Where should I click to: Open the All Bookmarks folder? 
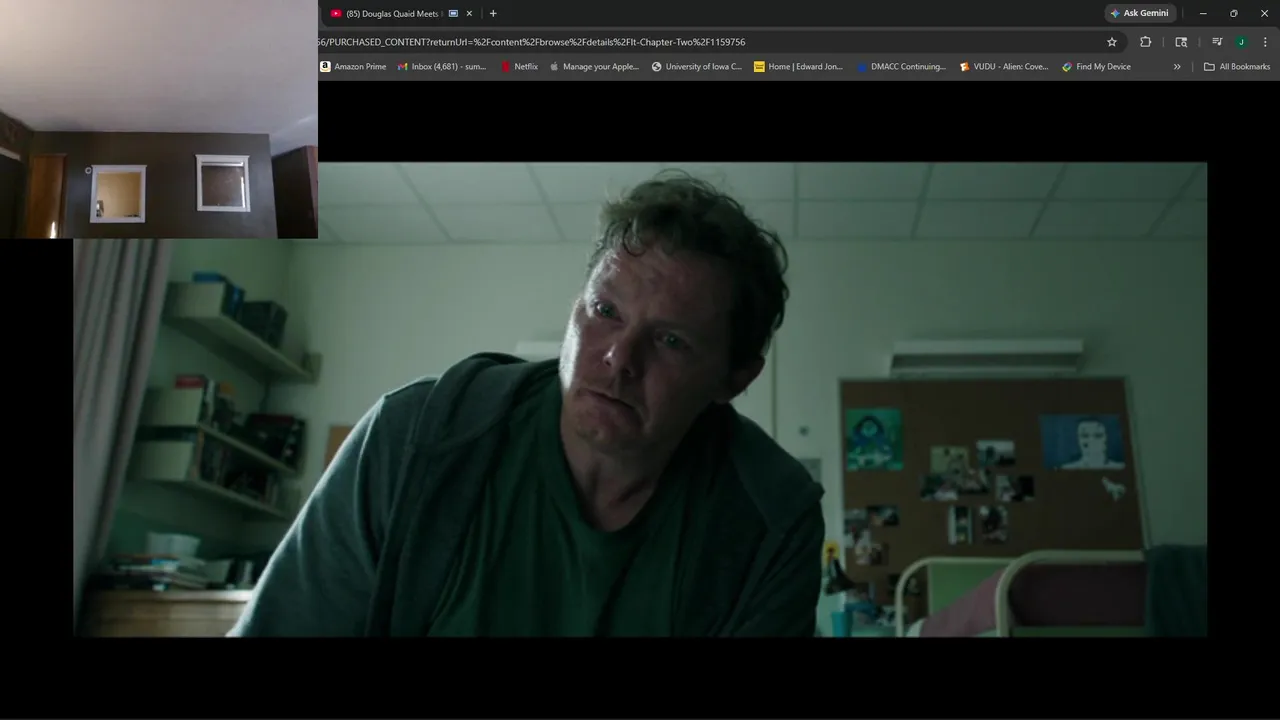1237,67
